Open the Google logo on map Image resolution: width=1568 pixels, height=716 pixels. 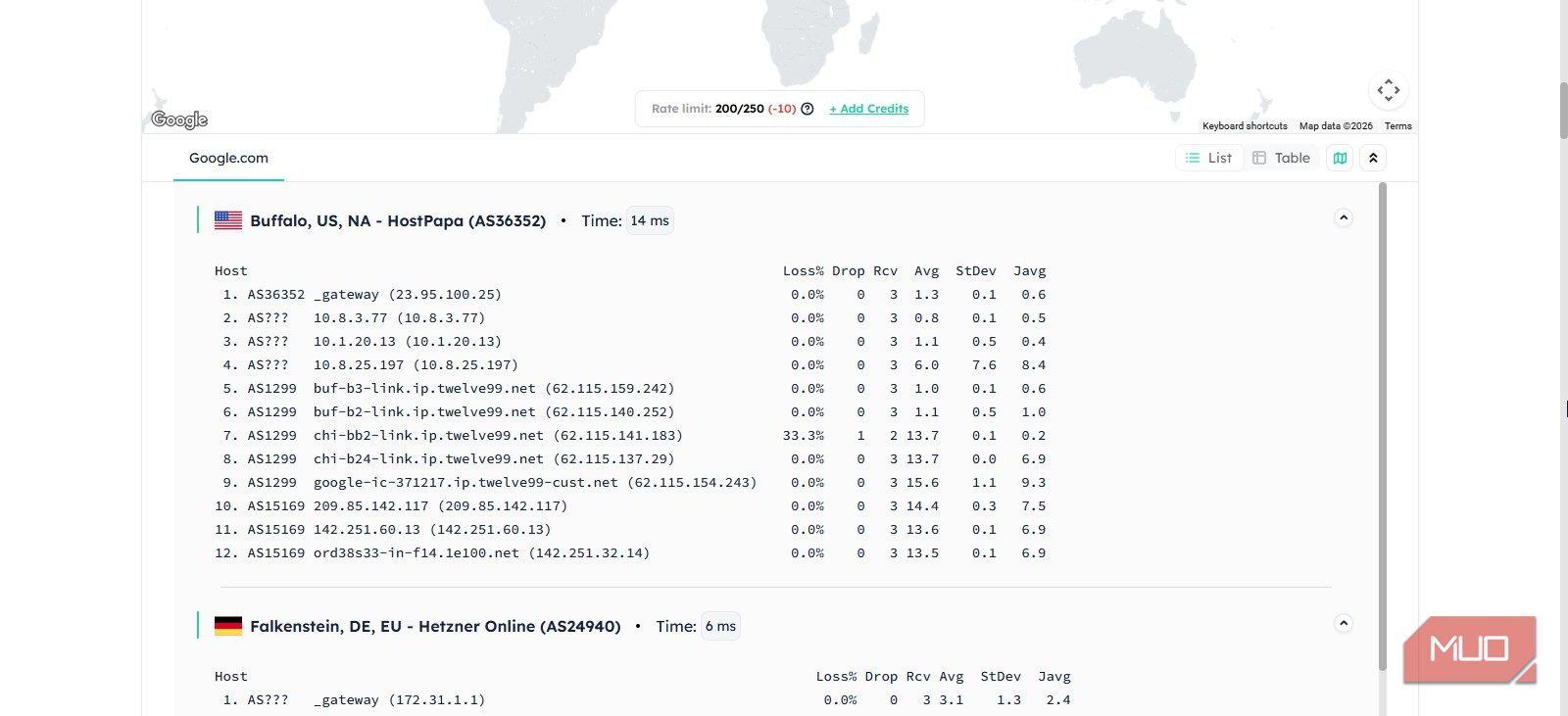[179, 119]
